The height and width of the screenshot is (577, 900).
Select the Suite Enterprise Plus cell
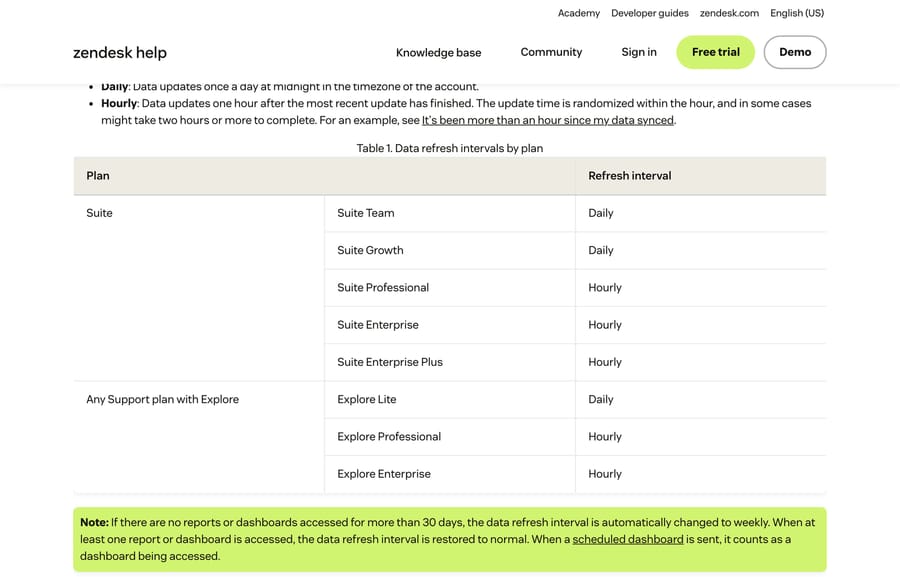pos(450,362)
